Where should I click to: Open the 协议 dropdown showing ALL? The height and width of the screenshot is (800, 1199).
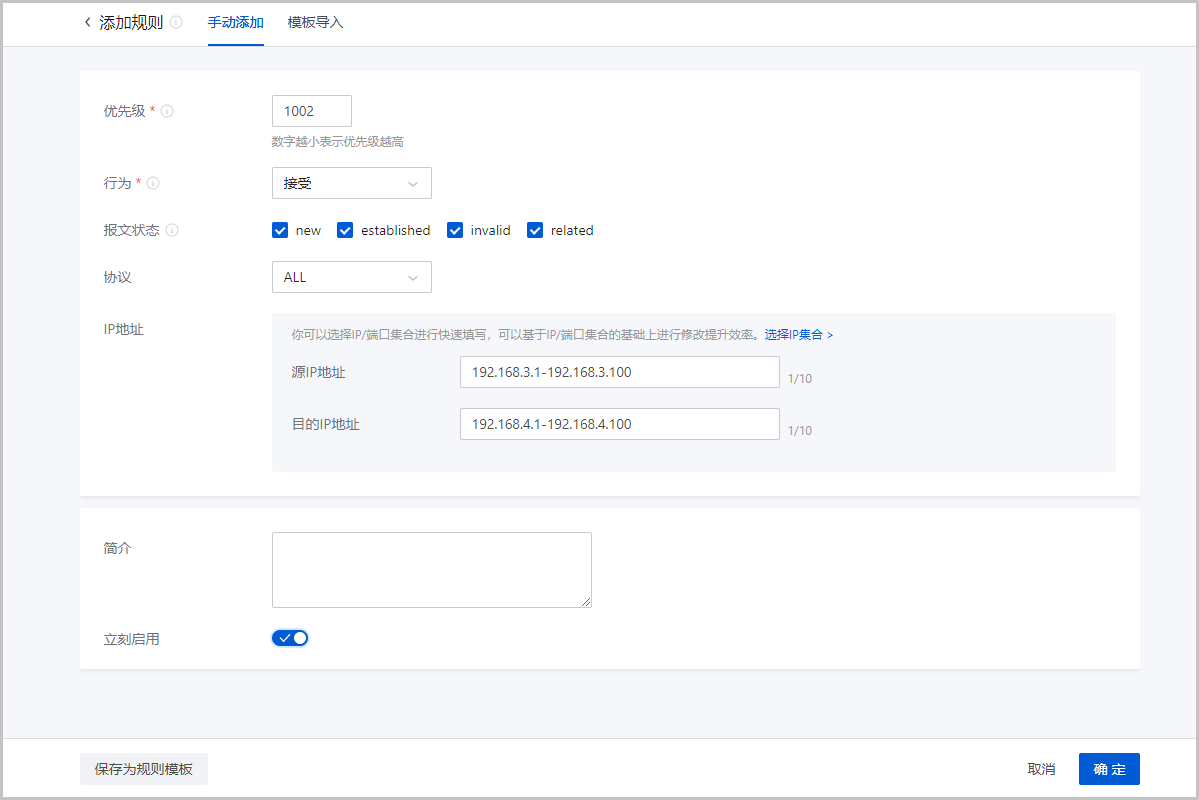tap(352, 277)
